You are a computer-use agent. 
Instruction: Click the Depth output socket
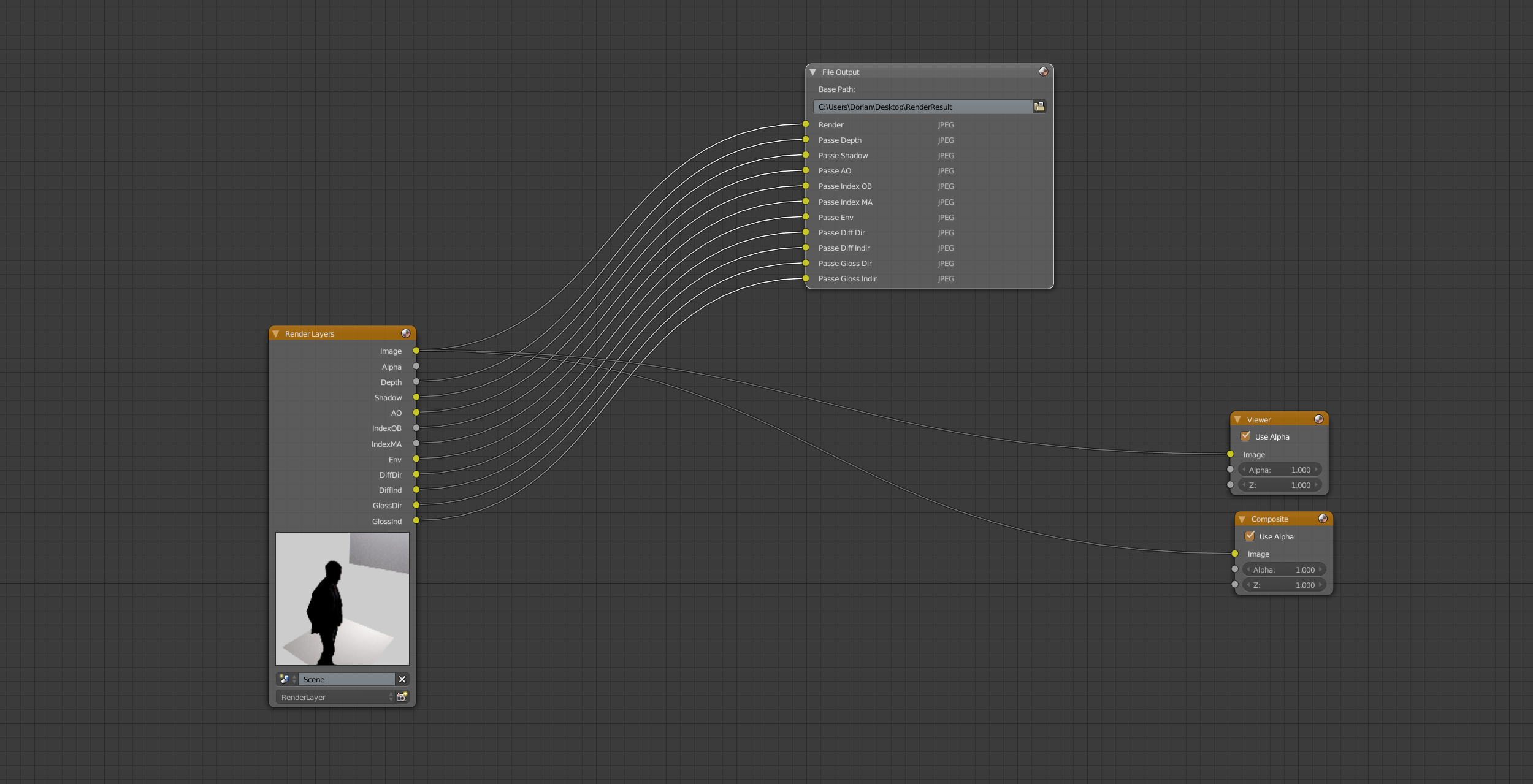pos(416,381)
